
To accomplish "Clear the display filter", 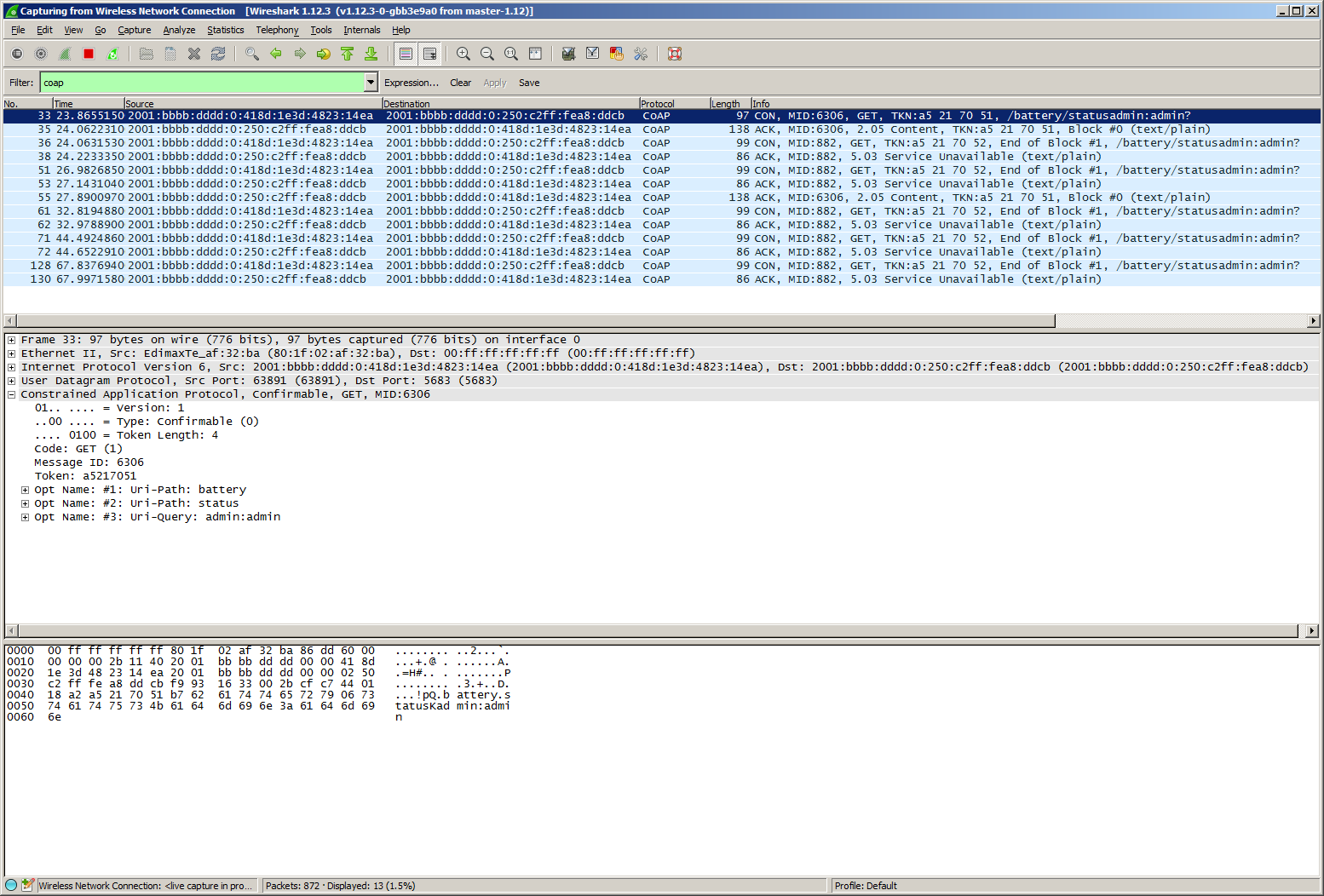I will click(x=461, y=83).
